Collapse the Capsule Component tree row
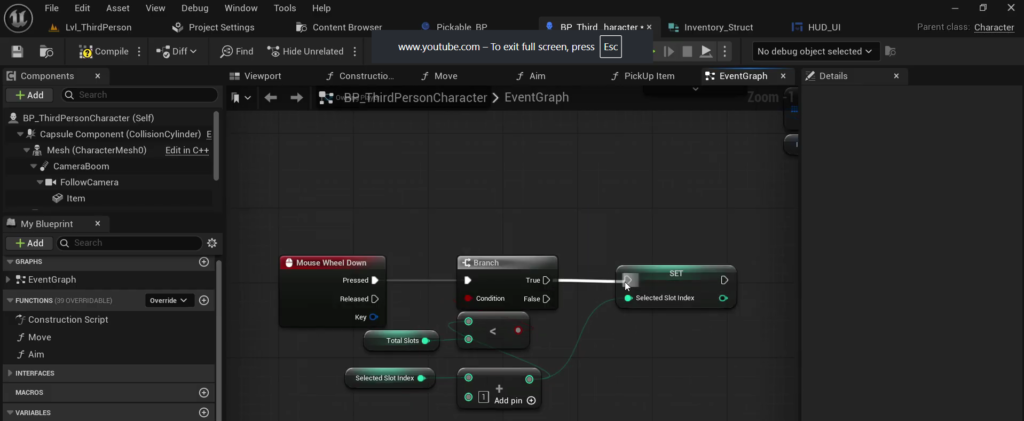The width and height of the screenshot is (1024, 421). (x=20, y=134)
